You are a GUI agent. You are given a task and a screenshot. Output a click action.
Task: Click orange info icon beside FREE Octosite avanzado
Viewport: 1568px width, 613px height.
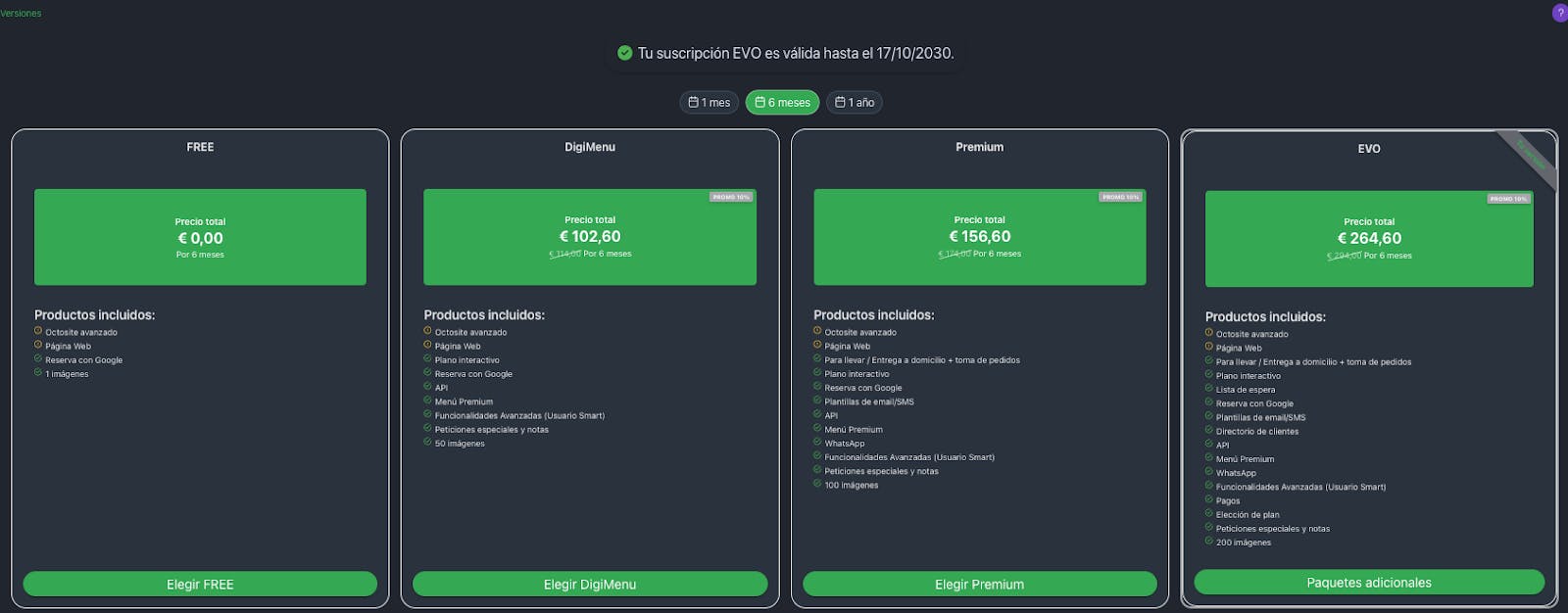(x=38, y=331)
